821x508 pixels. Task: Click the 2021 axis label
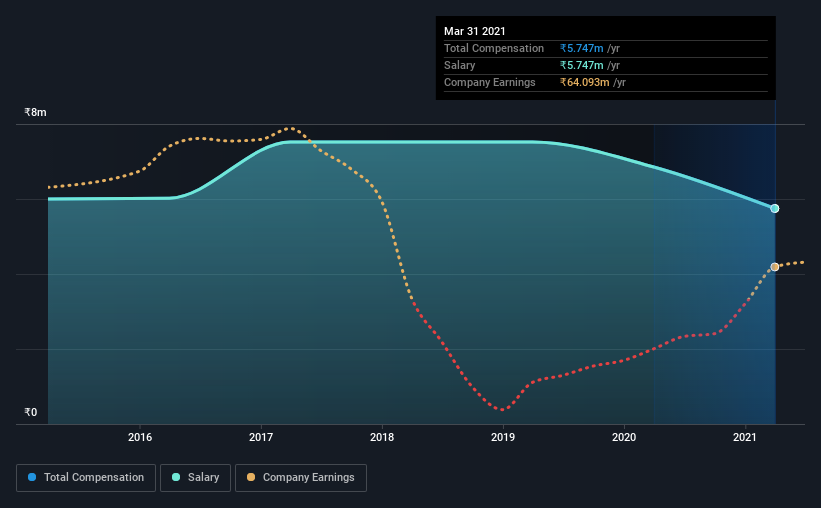pyautogui.click(x=745, y=437)
